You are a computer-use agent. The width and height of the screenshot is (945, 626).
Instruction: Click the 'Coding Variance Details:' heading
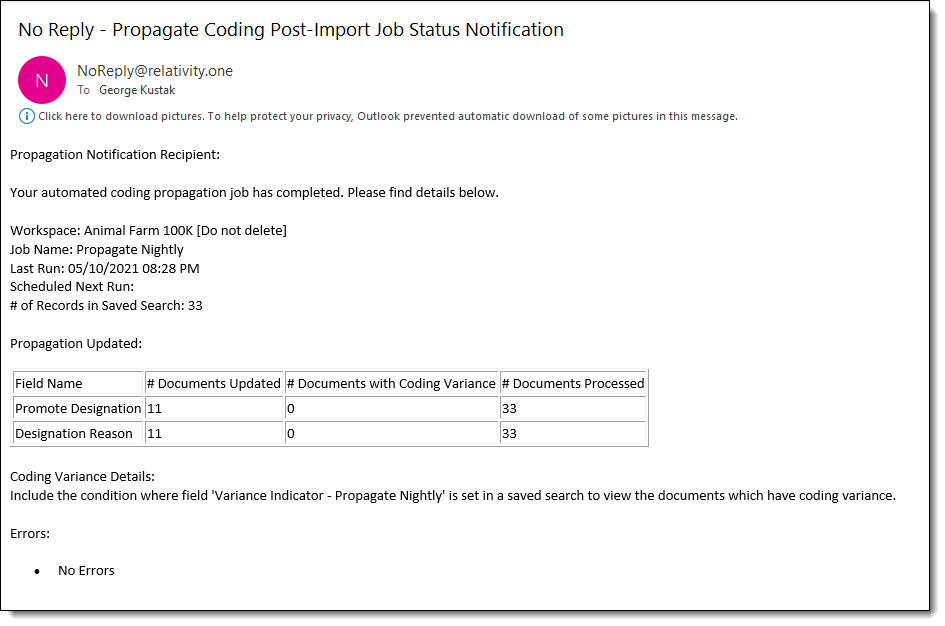click(x=83, y=477)
